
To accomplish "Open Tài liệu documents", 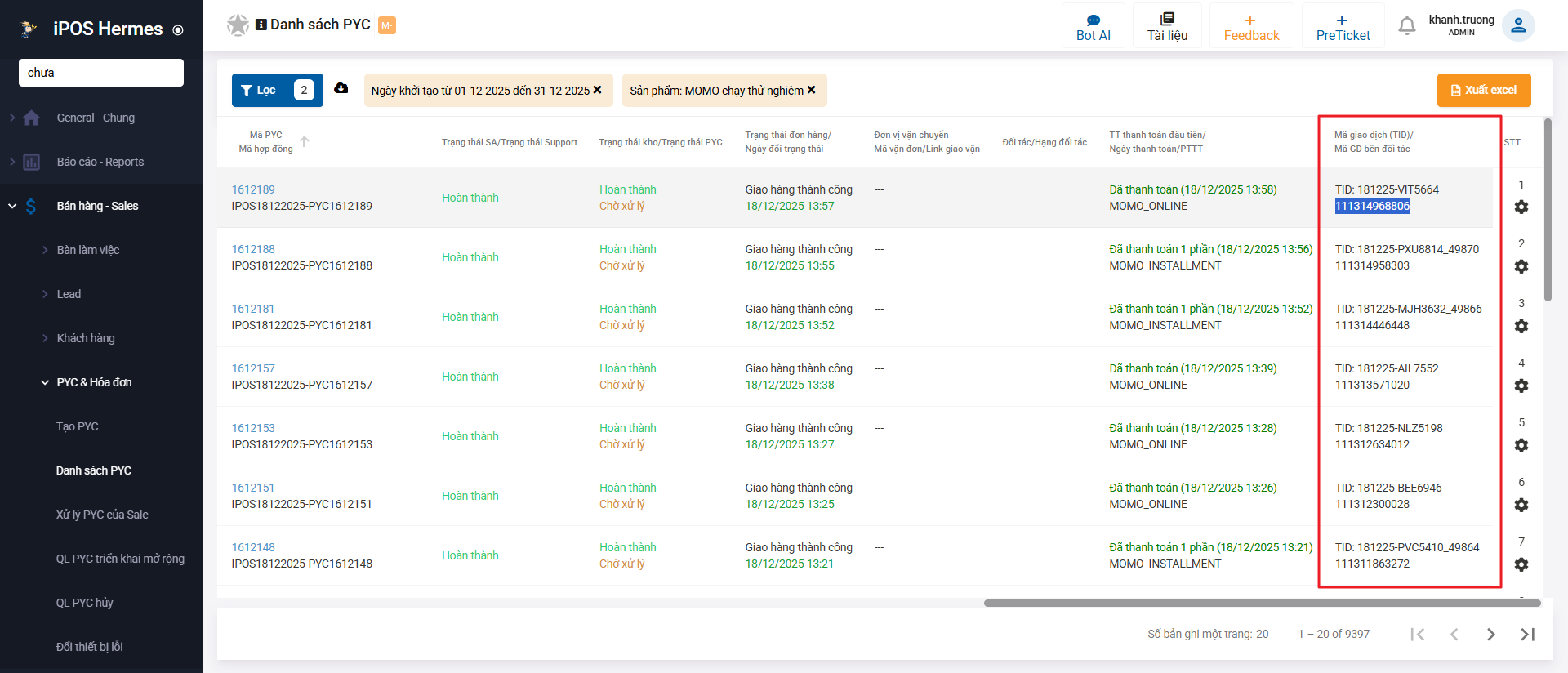I will [1167, 27].
